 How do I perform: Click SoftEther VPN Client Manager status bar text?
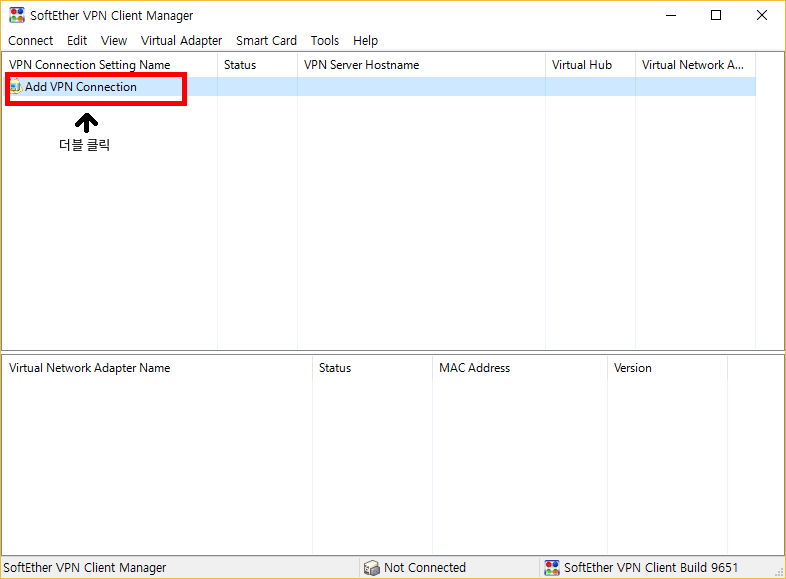click(85, 567)
